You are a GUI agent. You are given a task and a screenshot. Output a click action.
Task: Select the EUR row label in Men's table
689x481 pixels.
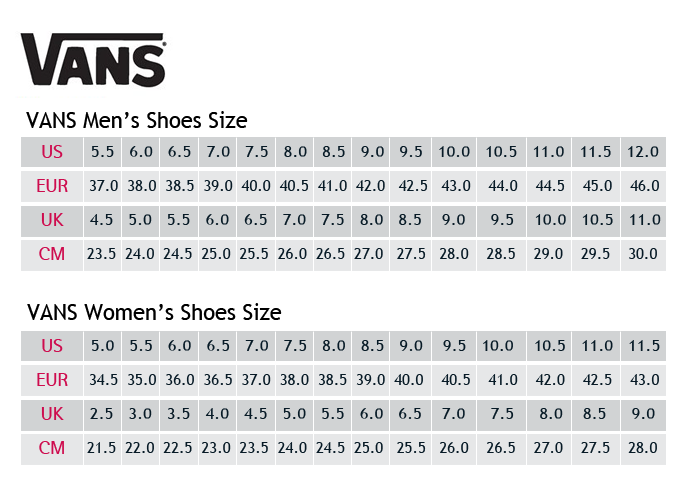click(52, 186)
